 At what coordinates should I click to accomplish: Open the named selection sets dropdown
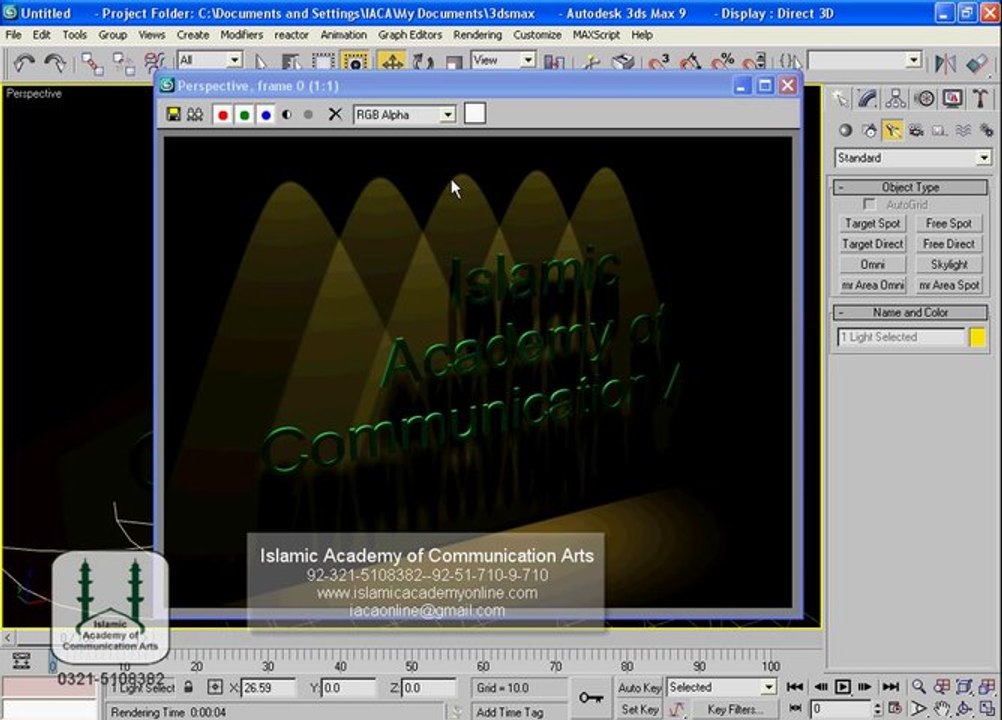(865, 61)
